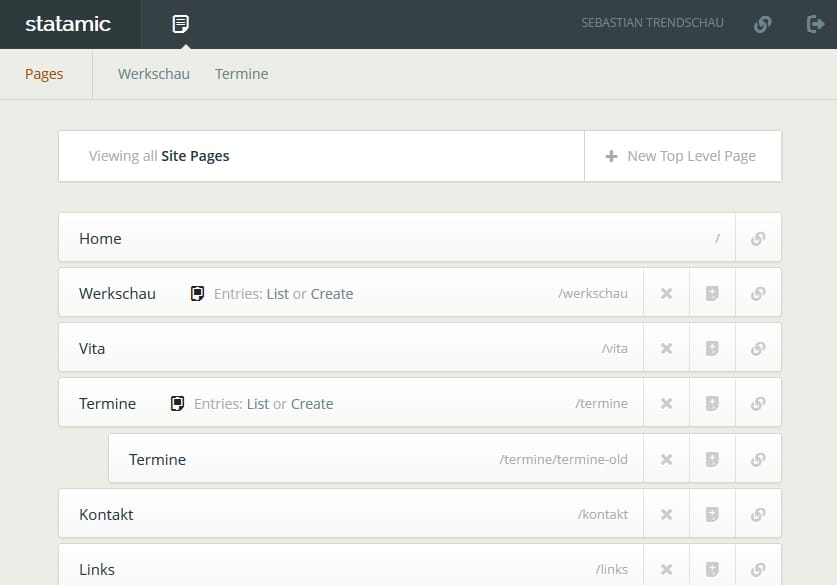Click the Pages document icon in top bar
The image size is (837, 585).
180,24
